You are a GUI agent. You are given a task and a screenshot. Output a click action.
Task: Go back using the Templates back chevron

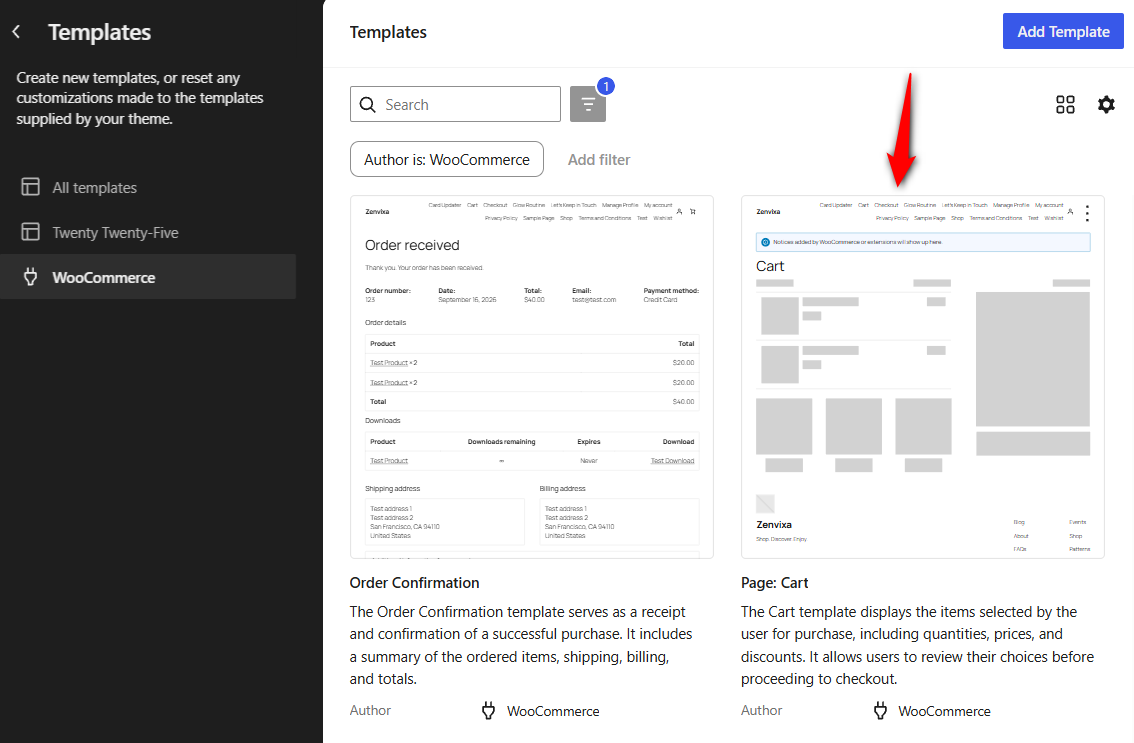(x=17, y=32)
